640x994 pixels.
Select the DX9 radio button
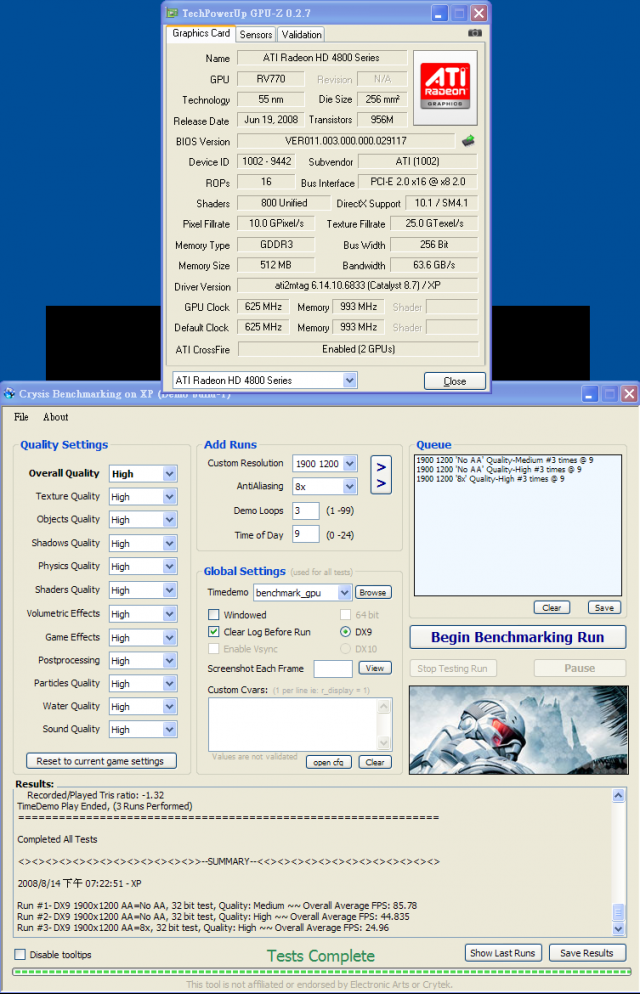(x=345, y=631)
